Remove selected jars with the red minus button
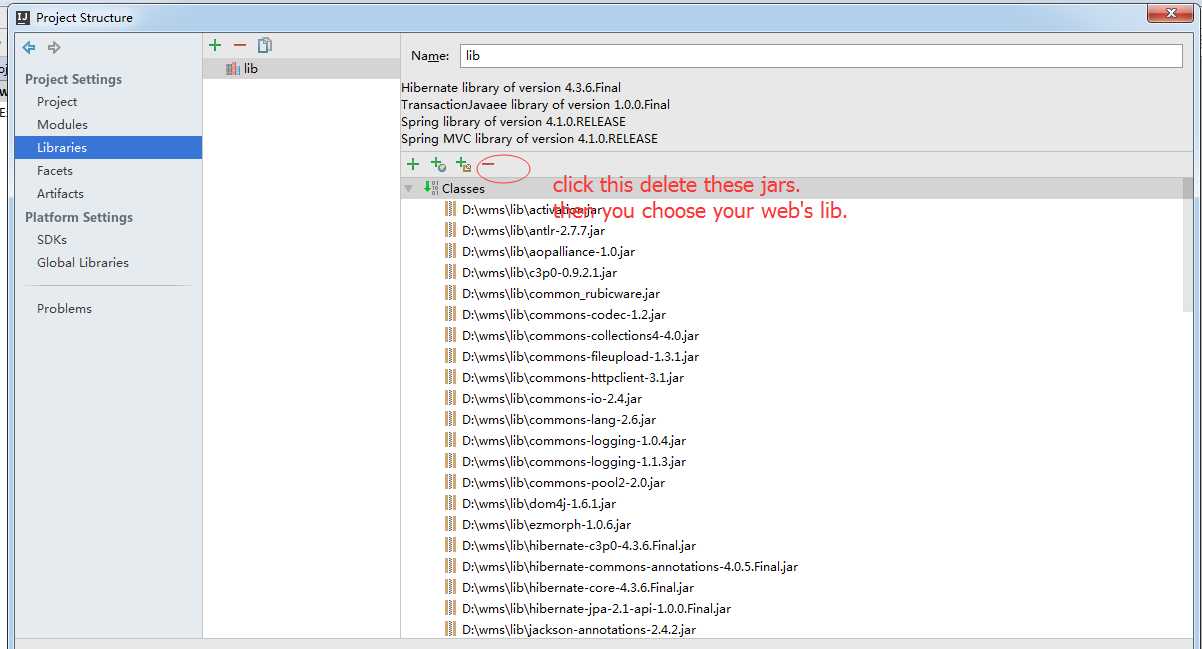Screen dimensions: 1202x649 [x=488, y=164]
